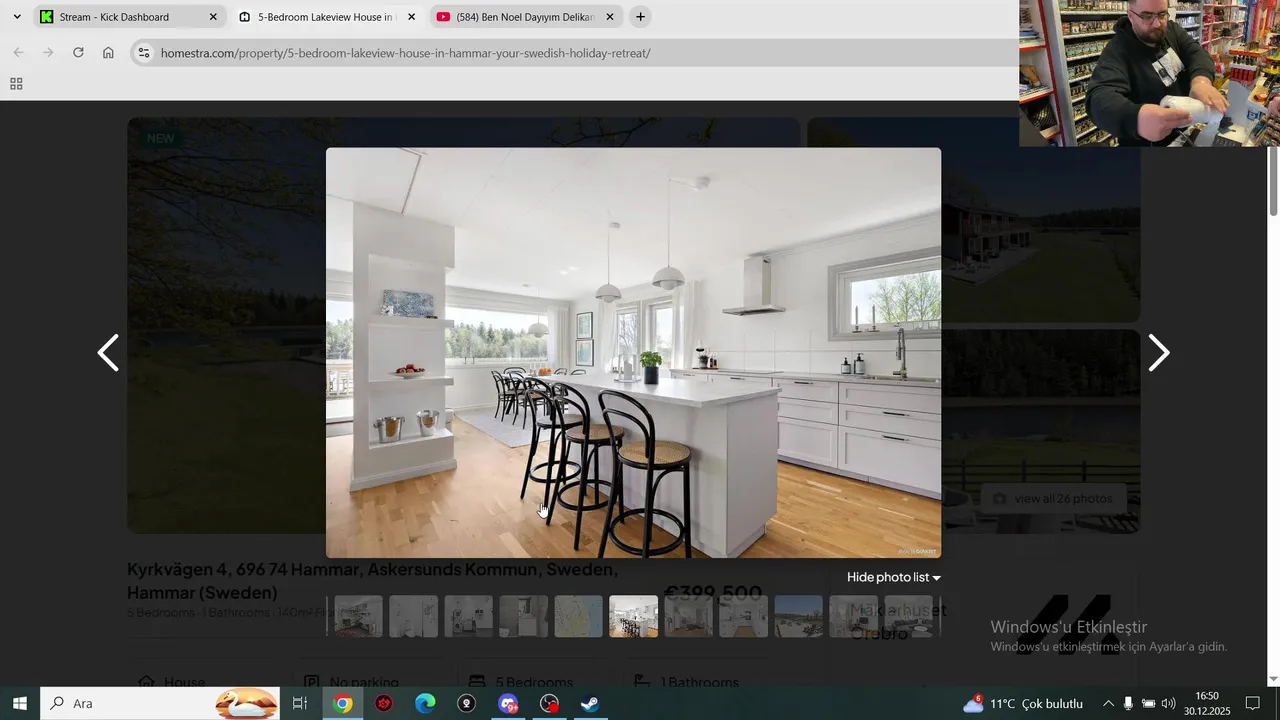Open the purple 9+ badge taskbar app
The image size is (1280, 720).
(x=508, y=703)
